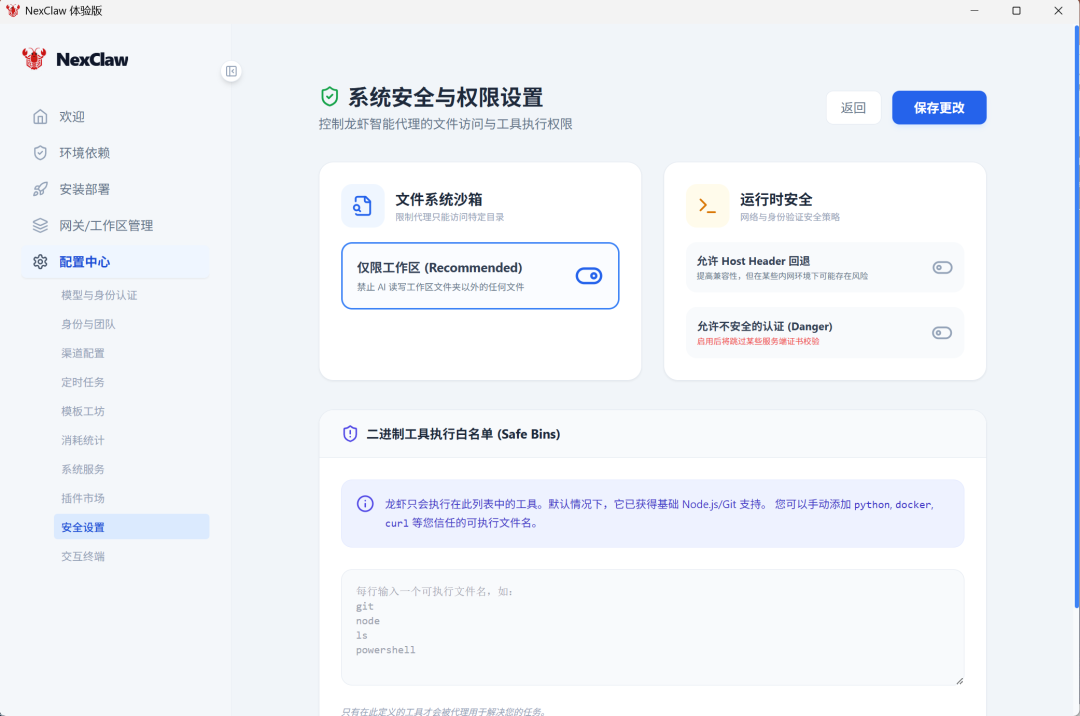This screenshot has height=716, width=1080.
Task: Click the gear icon beside 配置中心
Action: pyautogui.click(x=40, y=262)
